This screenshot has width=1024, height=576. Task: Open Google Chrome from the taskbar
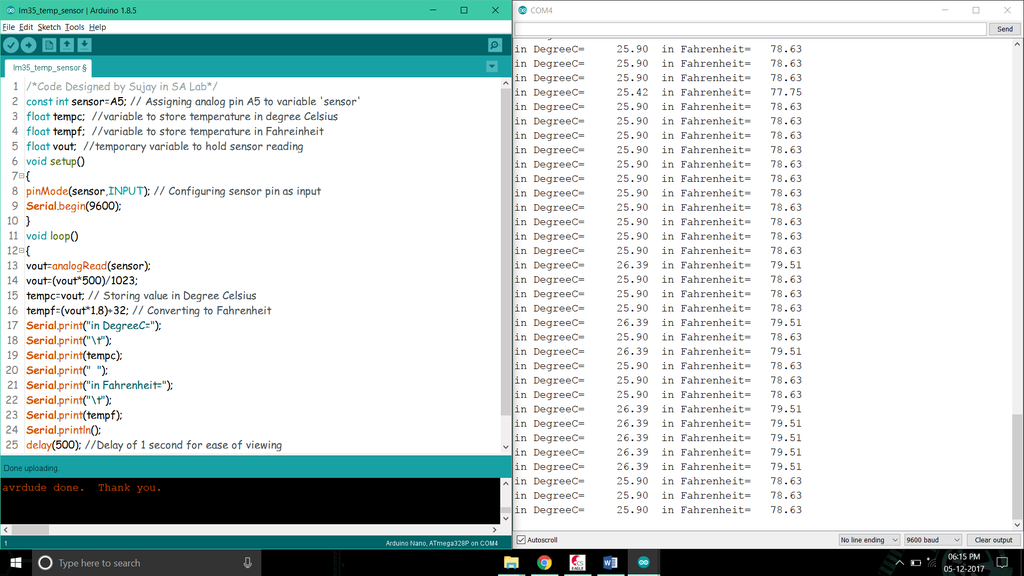tap(544, 562)
